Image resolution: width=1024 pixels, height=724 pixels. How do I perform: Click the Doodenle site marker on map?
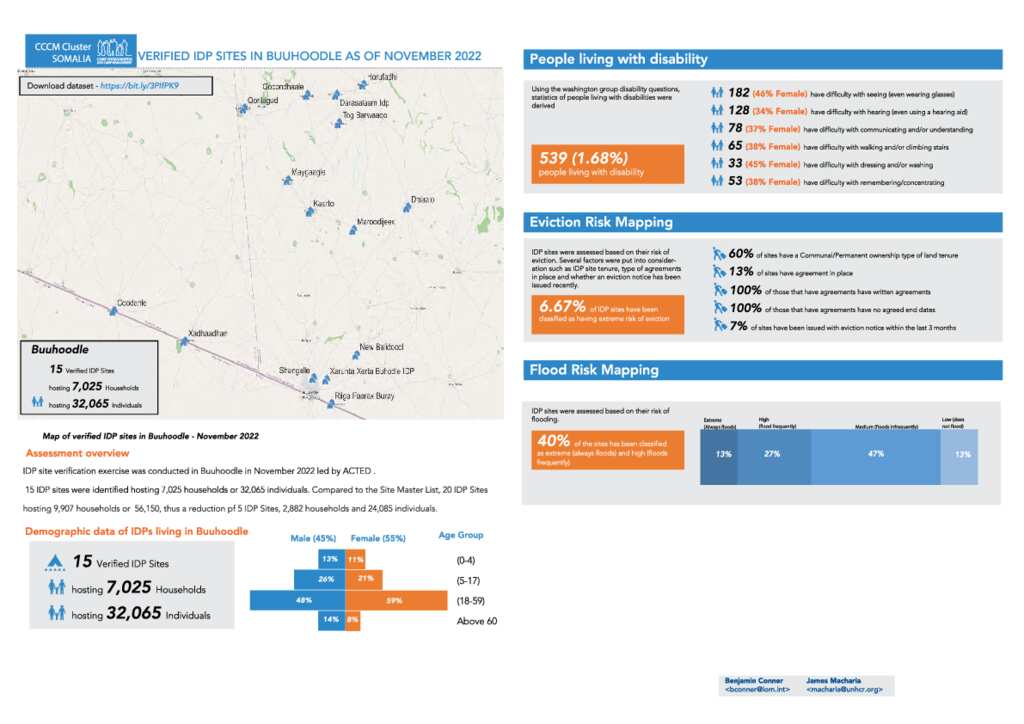pos(113,311)
